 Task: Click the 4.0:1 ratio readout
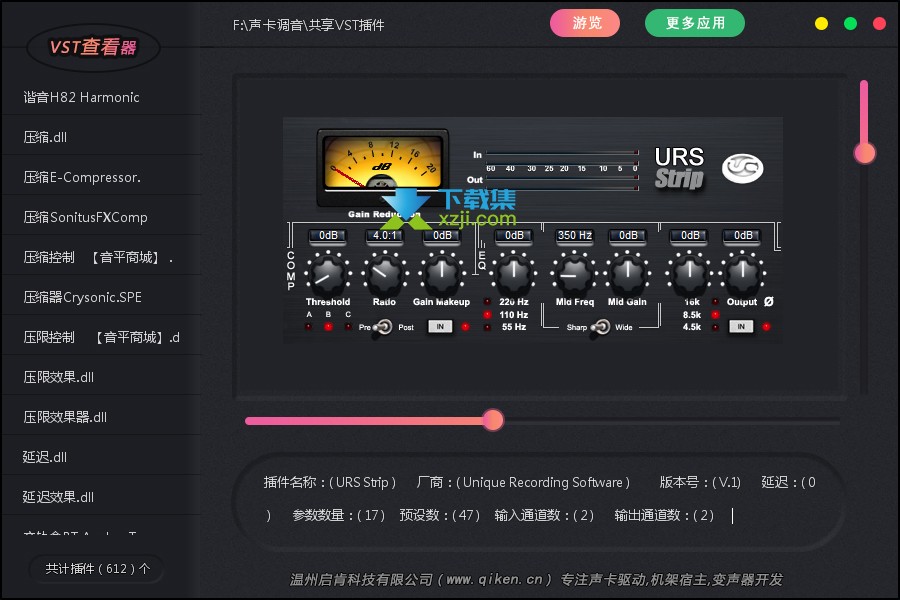(x=384, y=235)
